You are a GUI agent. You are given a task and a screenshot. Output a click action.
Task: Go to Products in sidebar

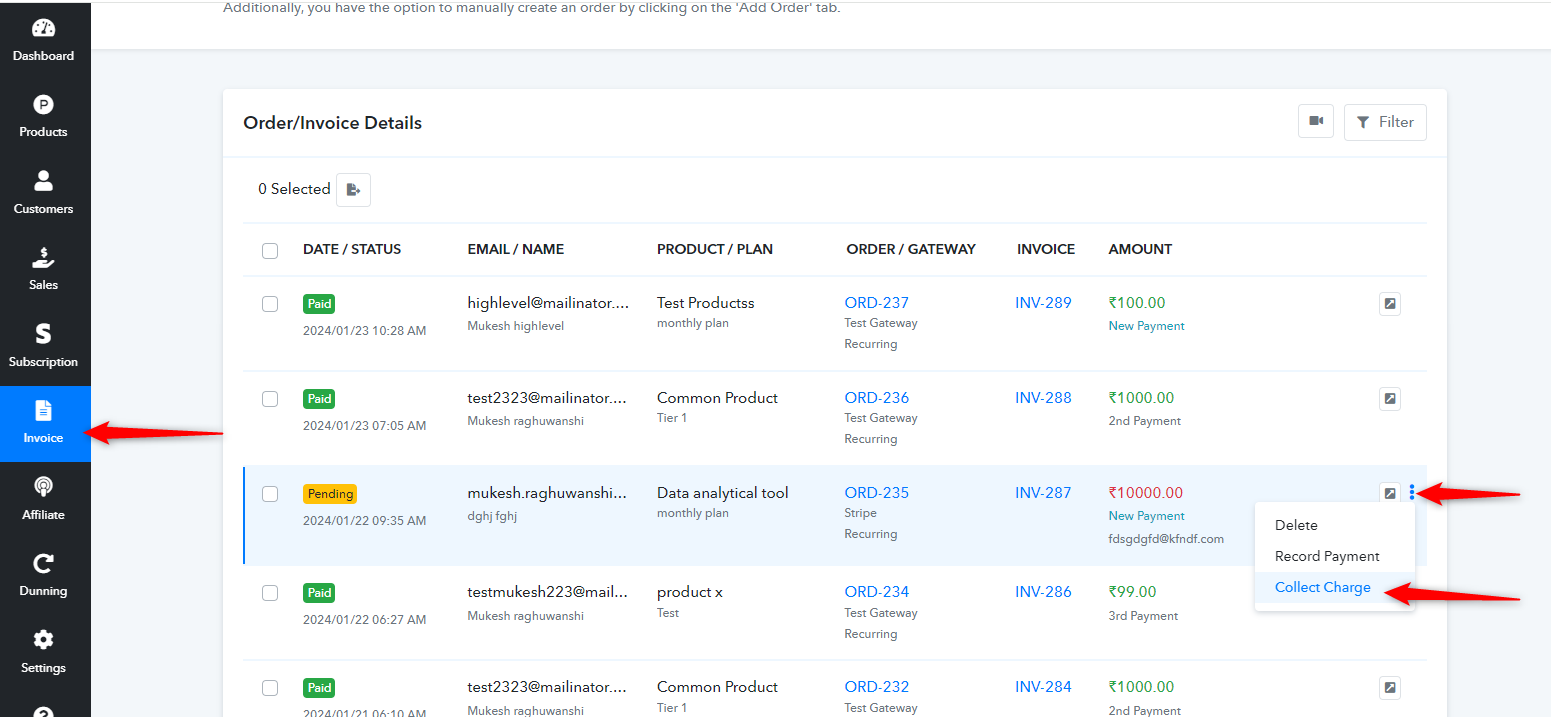coord(43,117)
